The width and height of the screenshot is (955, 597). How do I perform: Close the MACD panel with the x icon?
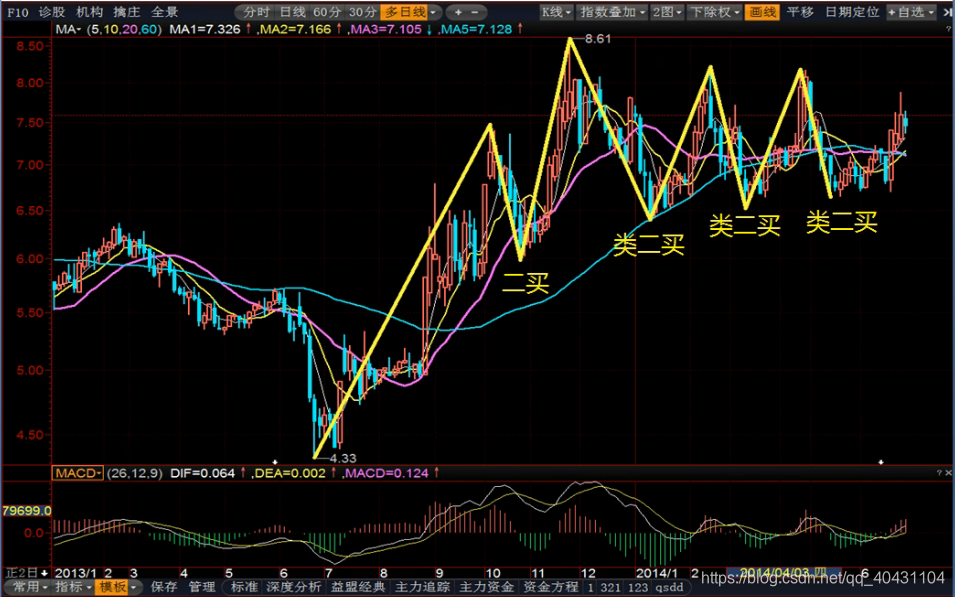tap(948, 472)
